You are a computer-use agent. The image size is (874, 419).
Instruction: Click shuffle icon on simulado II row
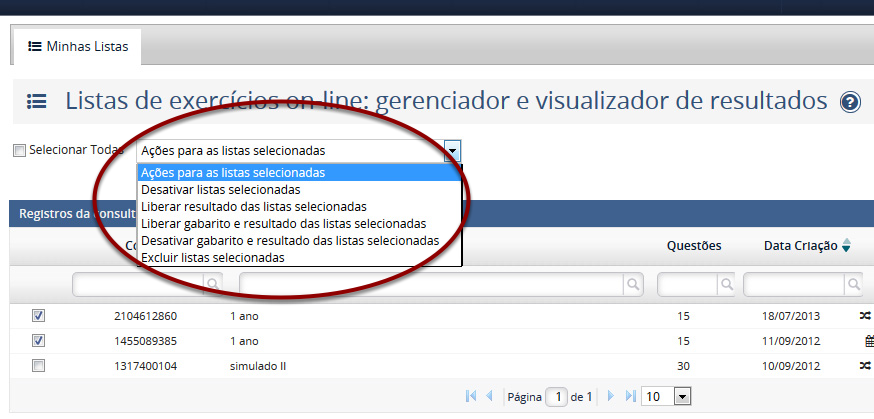pos(865,366)
